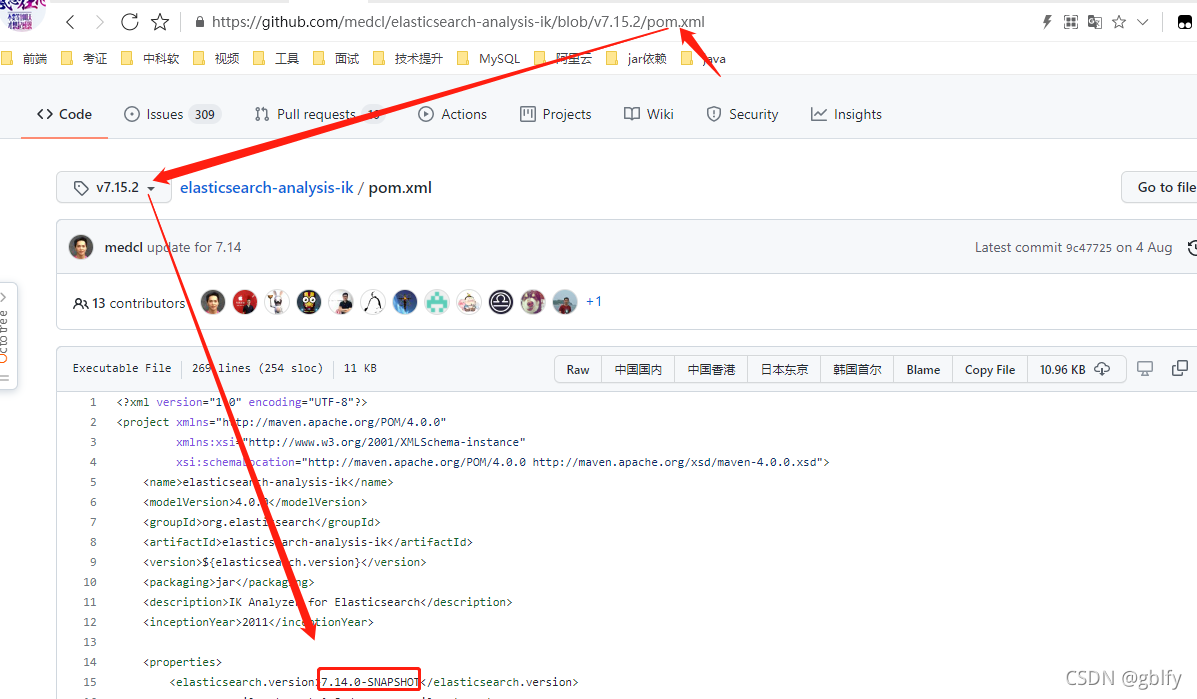Screen dimensions: 1197x699
Task: Click the lightning bolt icon in the browser toolbar
Action: click(1047, 22)
